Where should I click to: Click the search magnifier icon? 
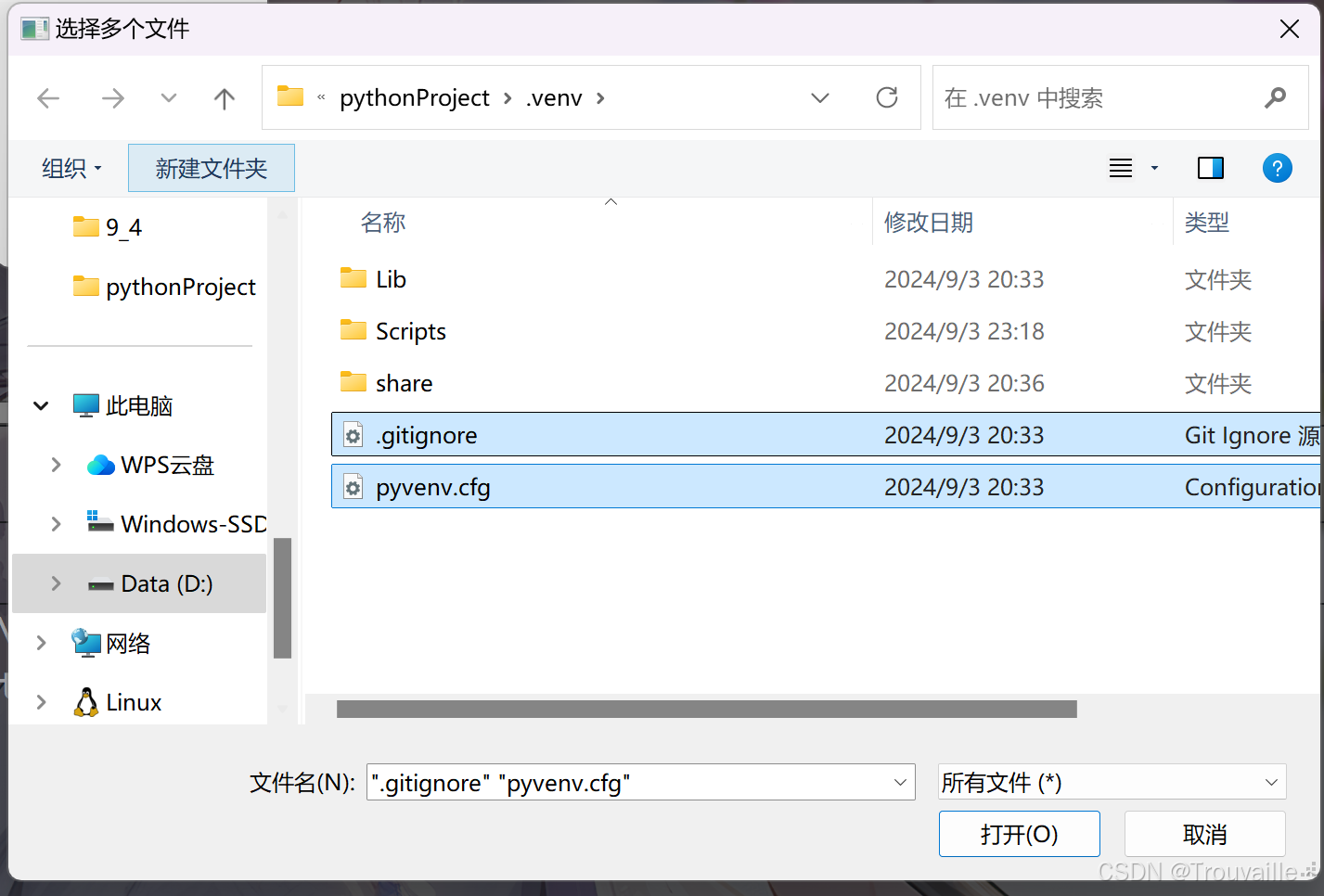[1276, 97]
